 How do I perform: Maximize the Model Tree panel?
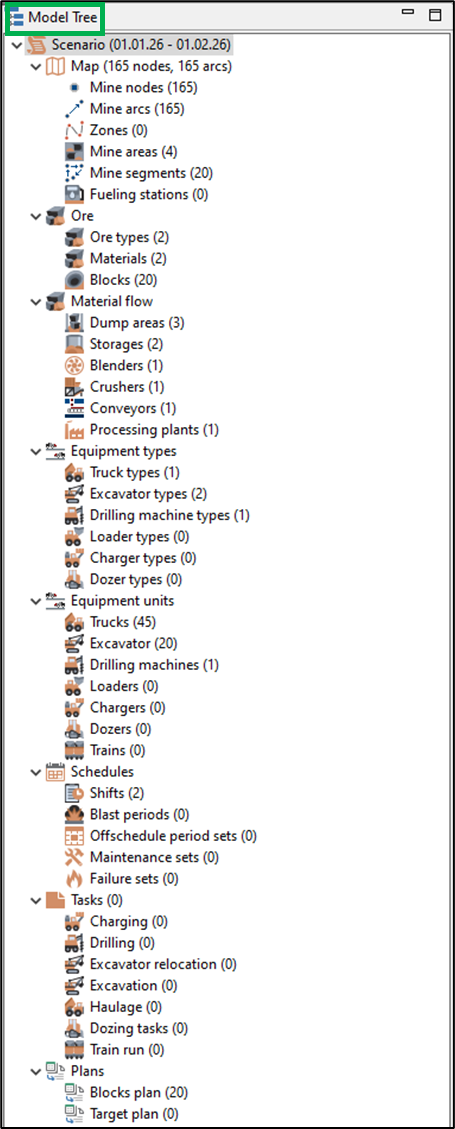[x=435, y=15]
